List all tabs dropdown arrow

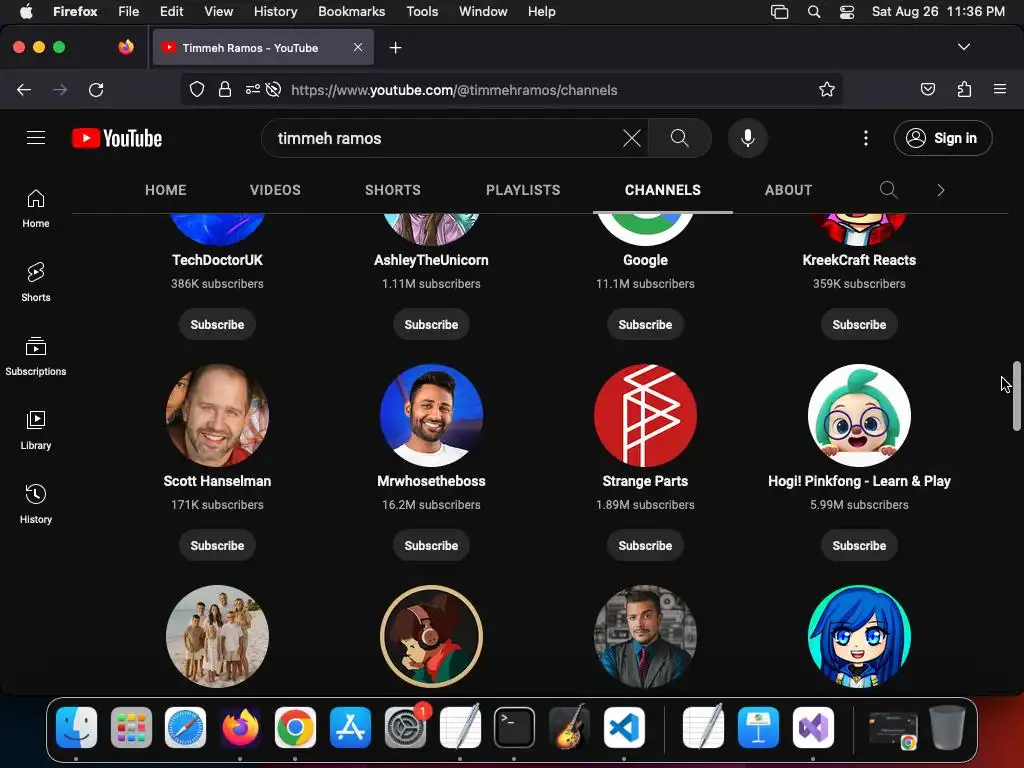click(x=963, y=47)
